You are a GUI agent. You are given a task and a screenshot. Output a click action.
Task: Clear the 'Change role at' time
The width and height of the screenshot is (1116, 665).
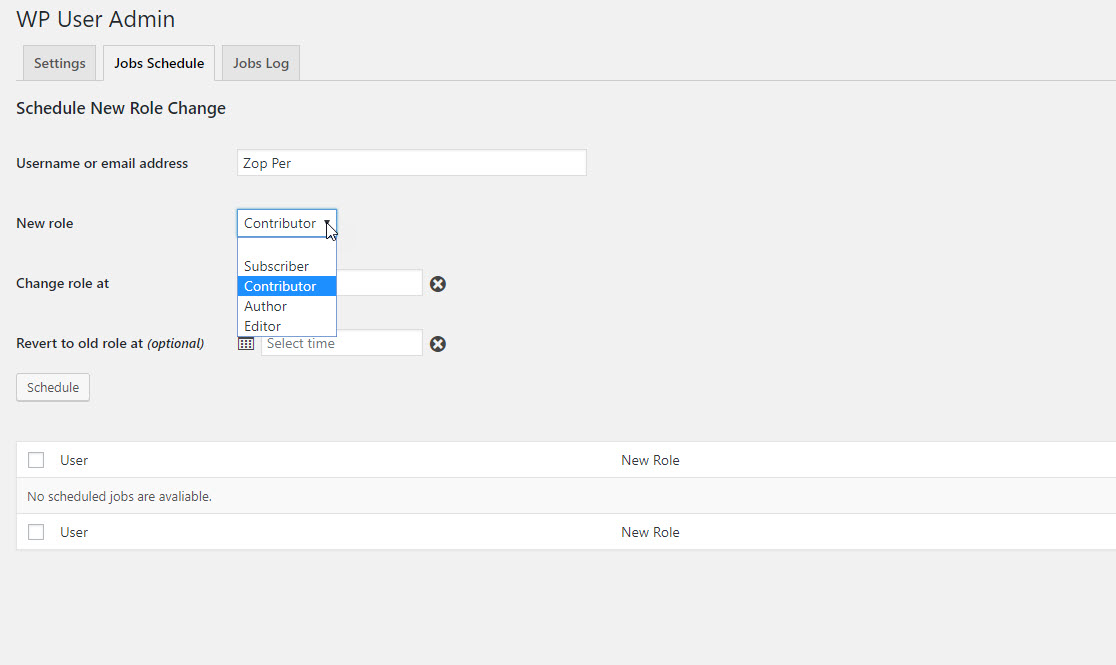pos(438,284)
